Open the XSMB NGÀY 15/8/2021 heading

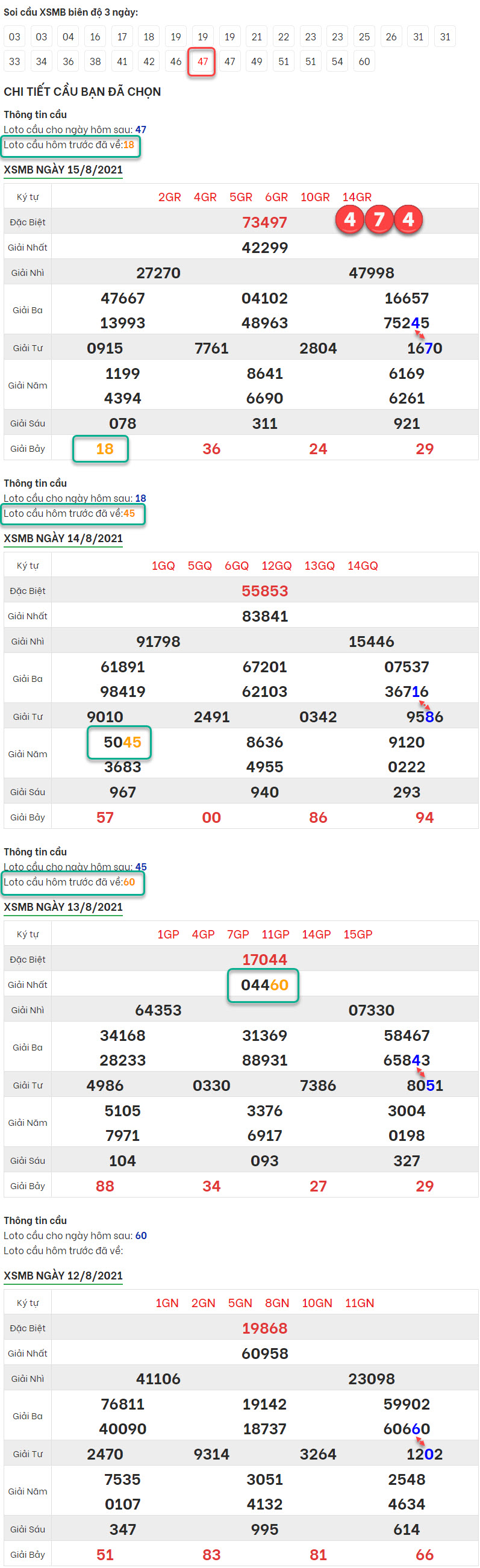63,170
